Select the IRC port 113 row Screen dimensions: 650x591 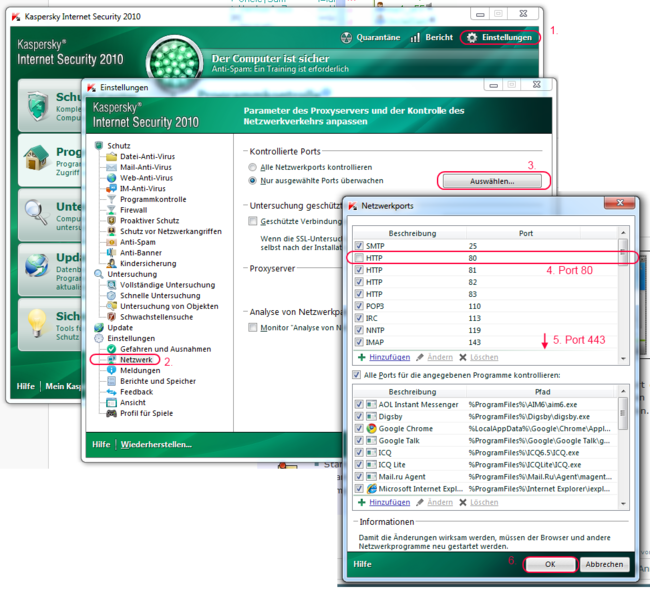point(485,318)
